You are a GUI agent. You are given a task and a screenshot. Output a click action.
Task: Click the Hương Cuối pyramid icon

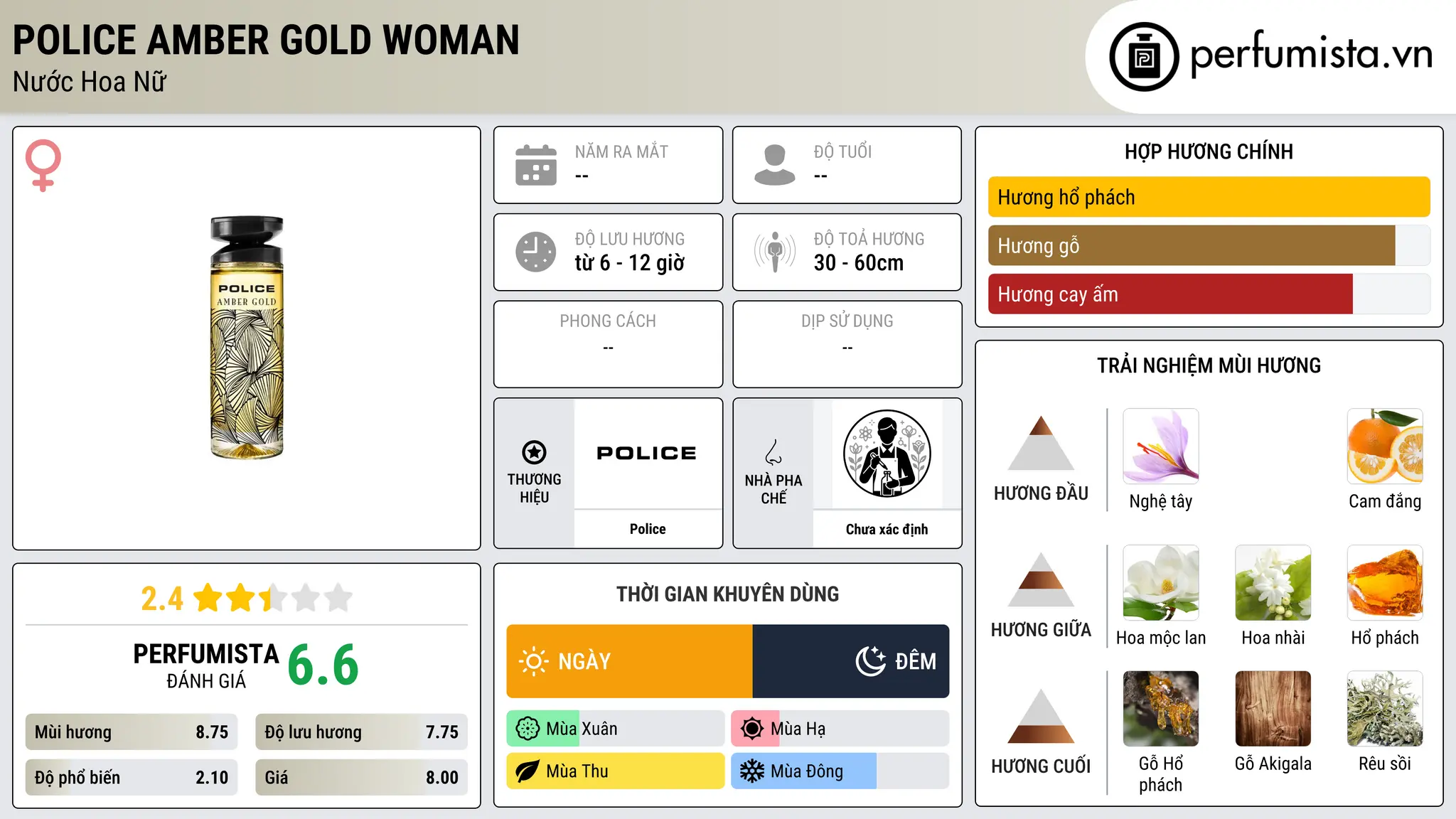pyautogui.click(x=1041, y=716)
